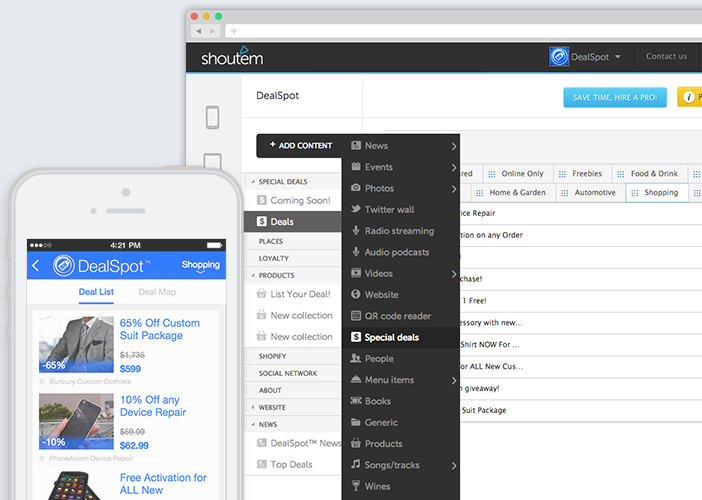Click the Songs/tracks music note icon
This screenshot has height=500, width=702.
point(356,464)
